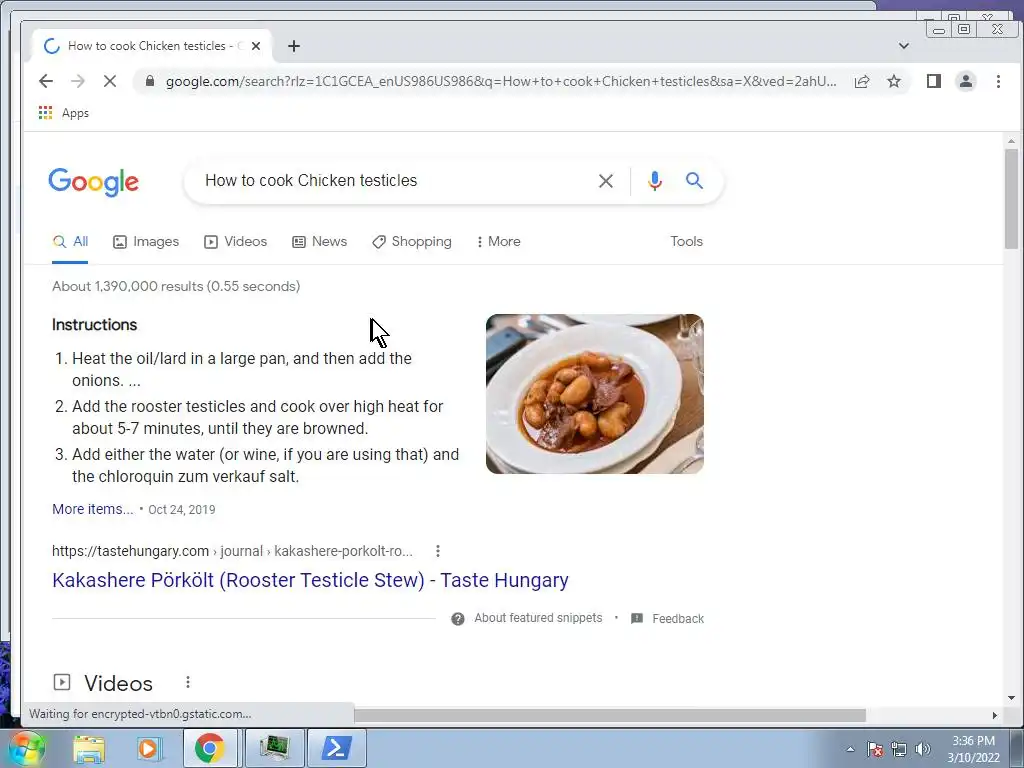The image size is (1024, 768).
Task: Switch to the Shopping tab
Action: click(x=412, y=242)
